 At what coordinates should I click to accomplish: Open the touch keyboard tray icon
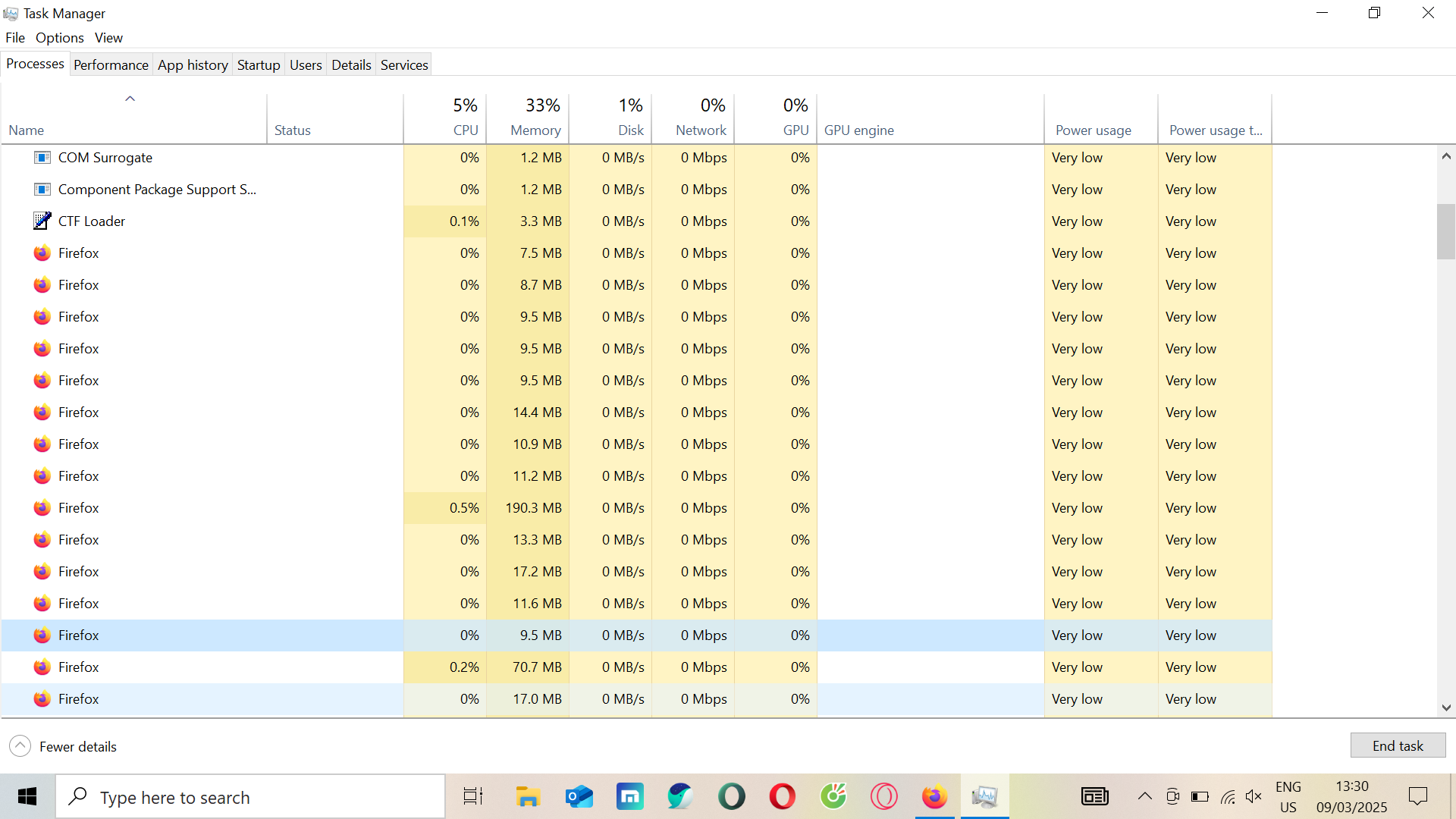pos(1094,796)
